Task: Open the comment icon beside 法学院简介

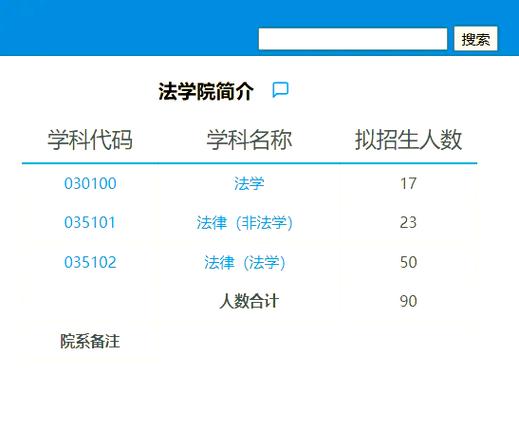Action: pyautogui.click(x=280, y=90)
